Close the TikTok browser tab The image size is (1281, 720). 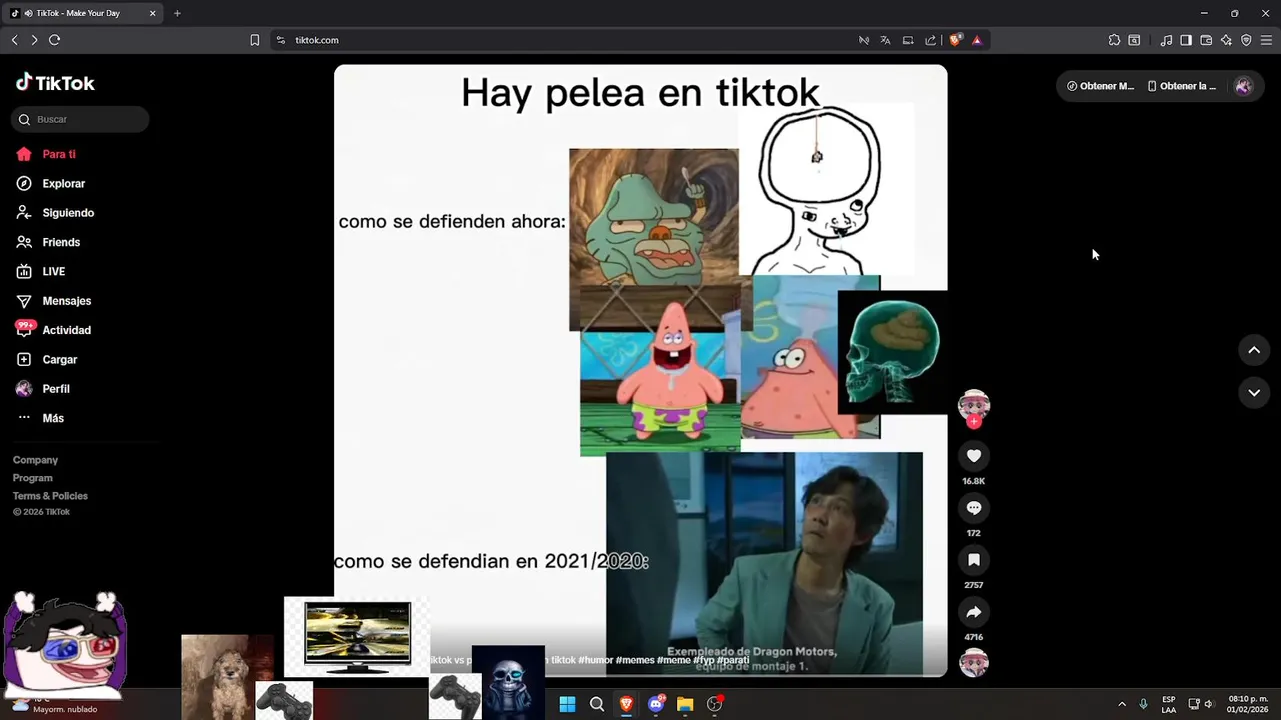click(153, 13)
